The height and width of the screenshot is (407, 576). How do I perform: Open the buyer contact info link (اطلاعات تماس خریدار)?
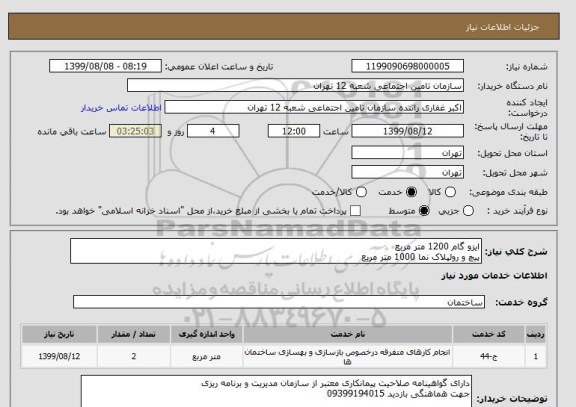(x=121, y=108)
